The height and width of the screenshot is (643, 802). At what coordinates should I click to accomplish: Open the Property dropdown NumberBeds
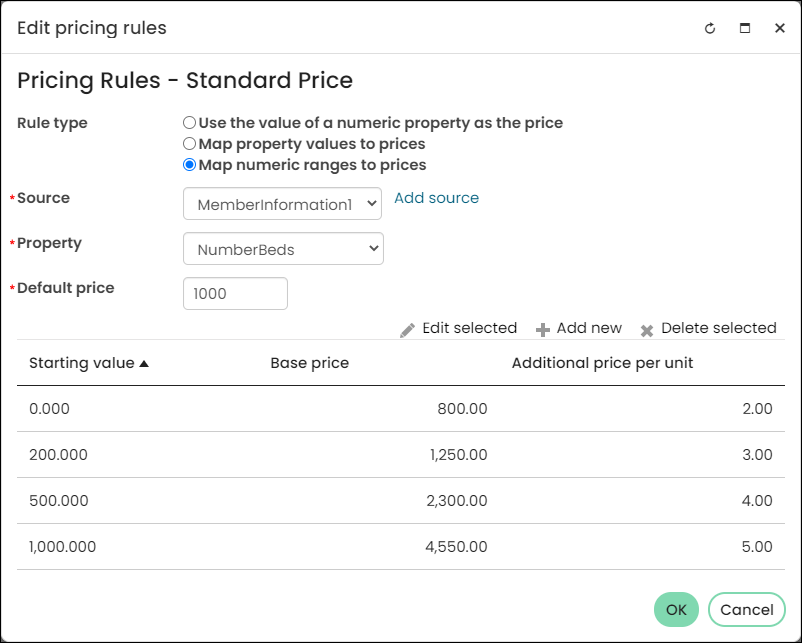pyautogui.click(x=283, y=249)
